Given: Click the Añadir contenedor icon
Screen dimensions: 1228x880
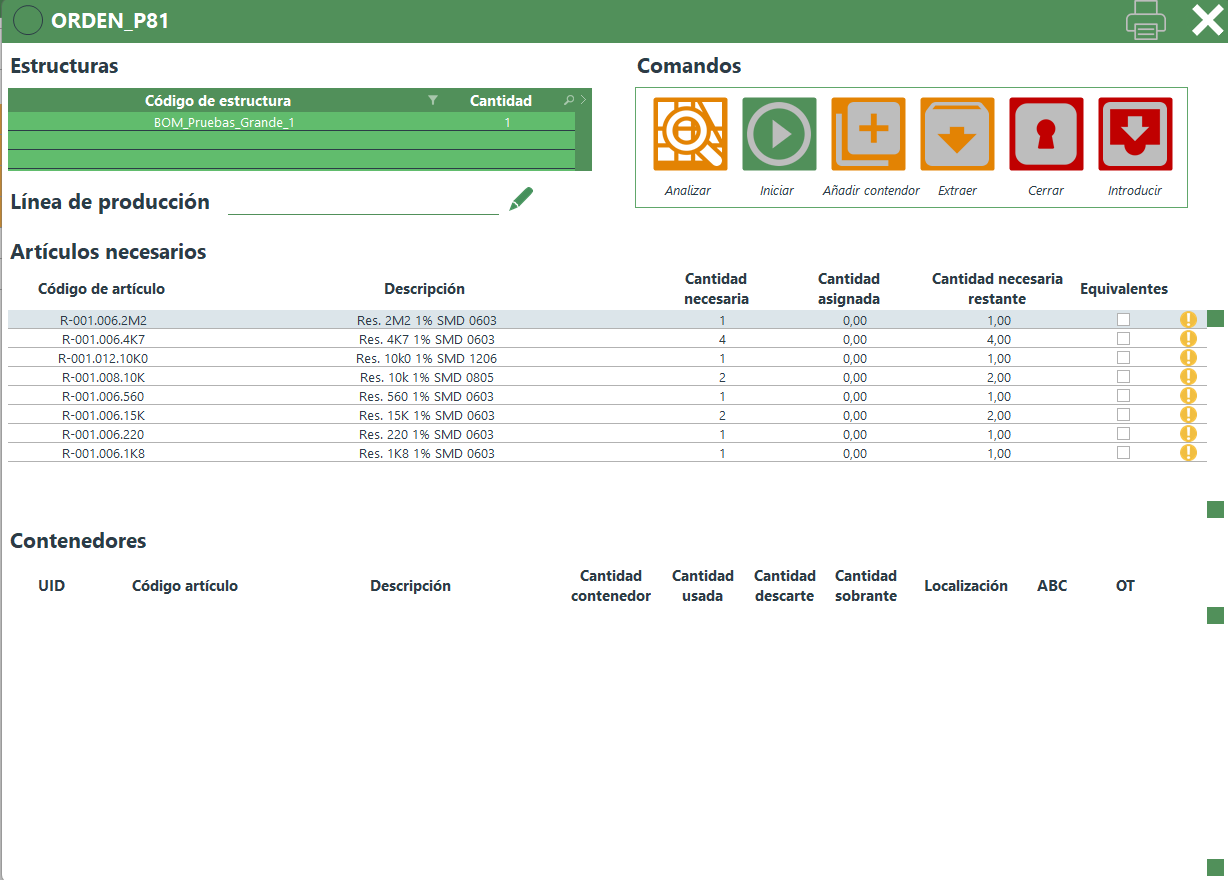Looking at the screenshot, I should (868, 134).
